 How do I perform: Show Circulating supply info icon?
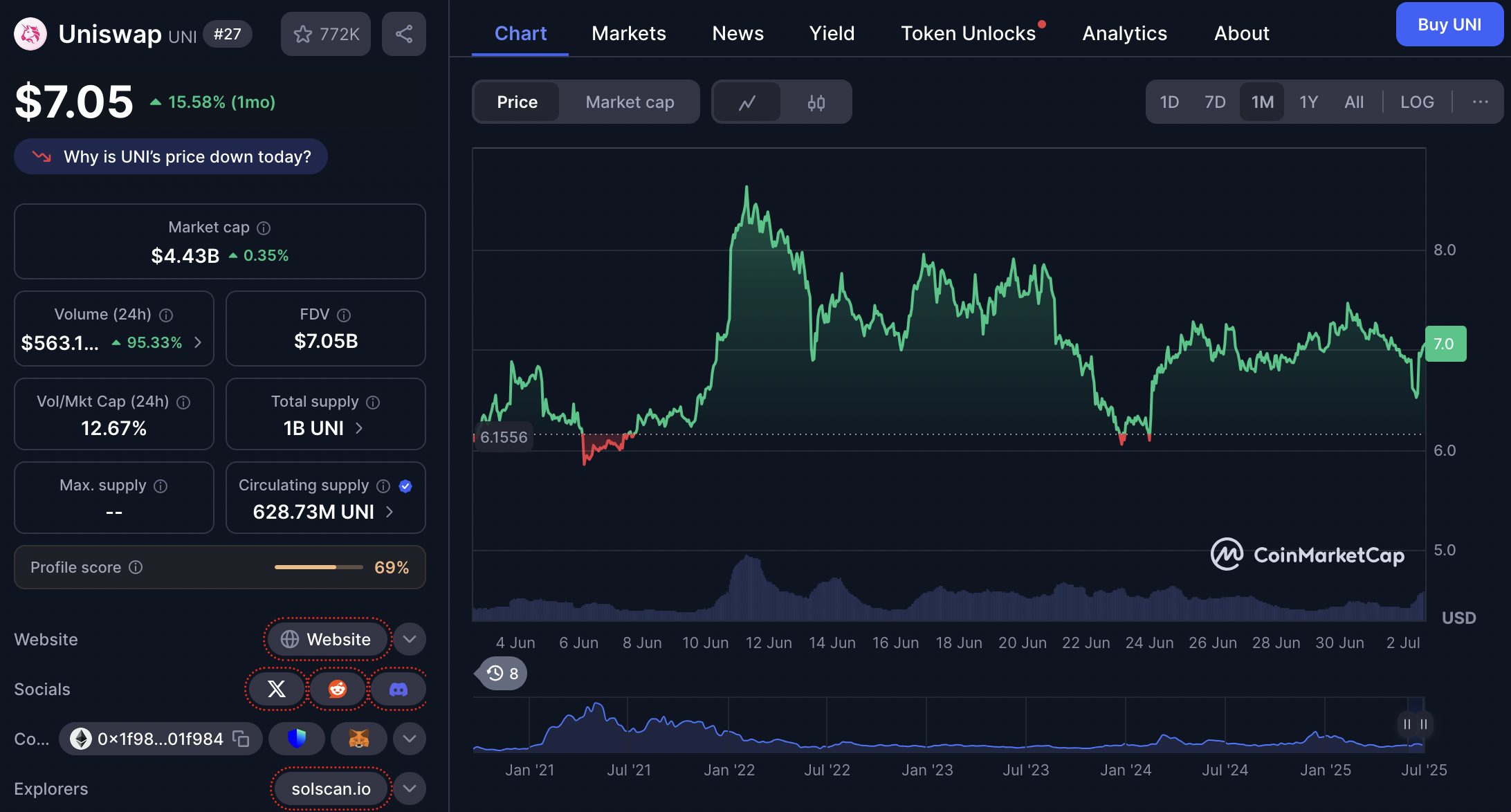pos(383,486)
